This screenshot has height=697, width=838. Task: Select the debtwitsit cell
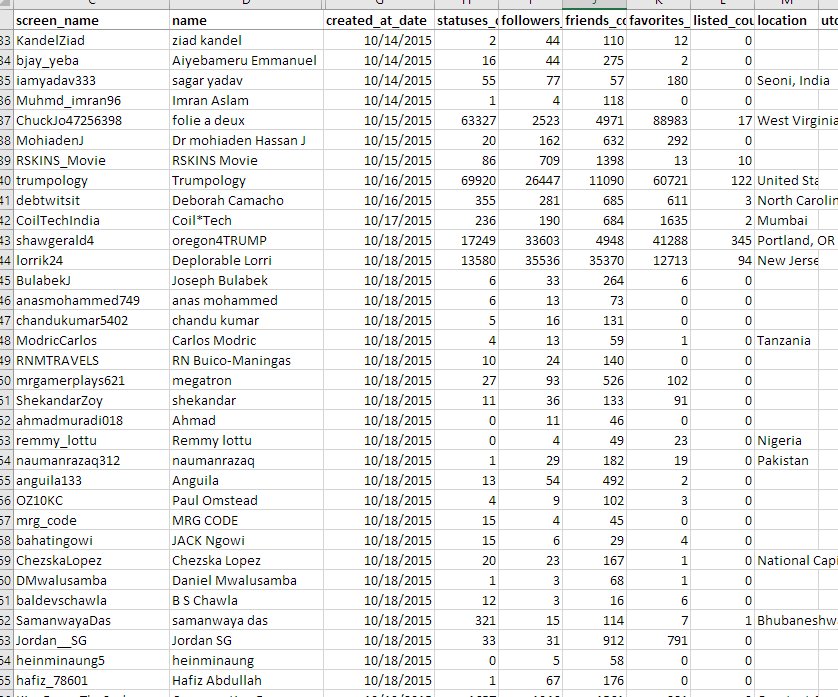(x=91, y=200)
